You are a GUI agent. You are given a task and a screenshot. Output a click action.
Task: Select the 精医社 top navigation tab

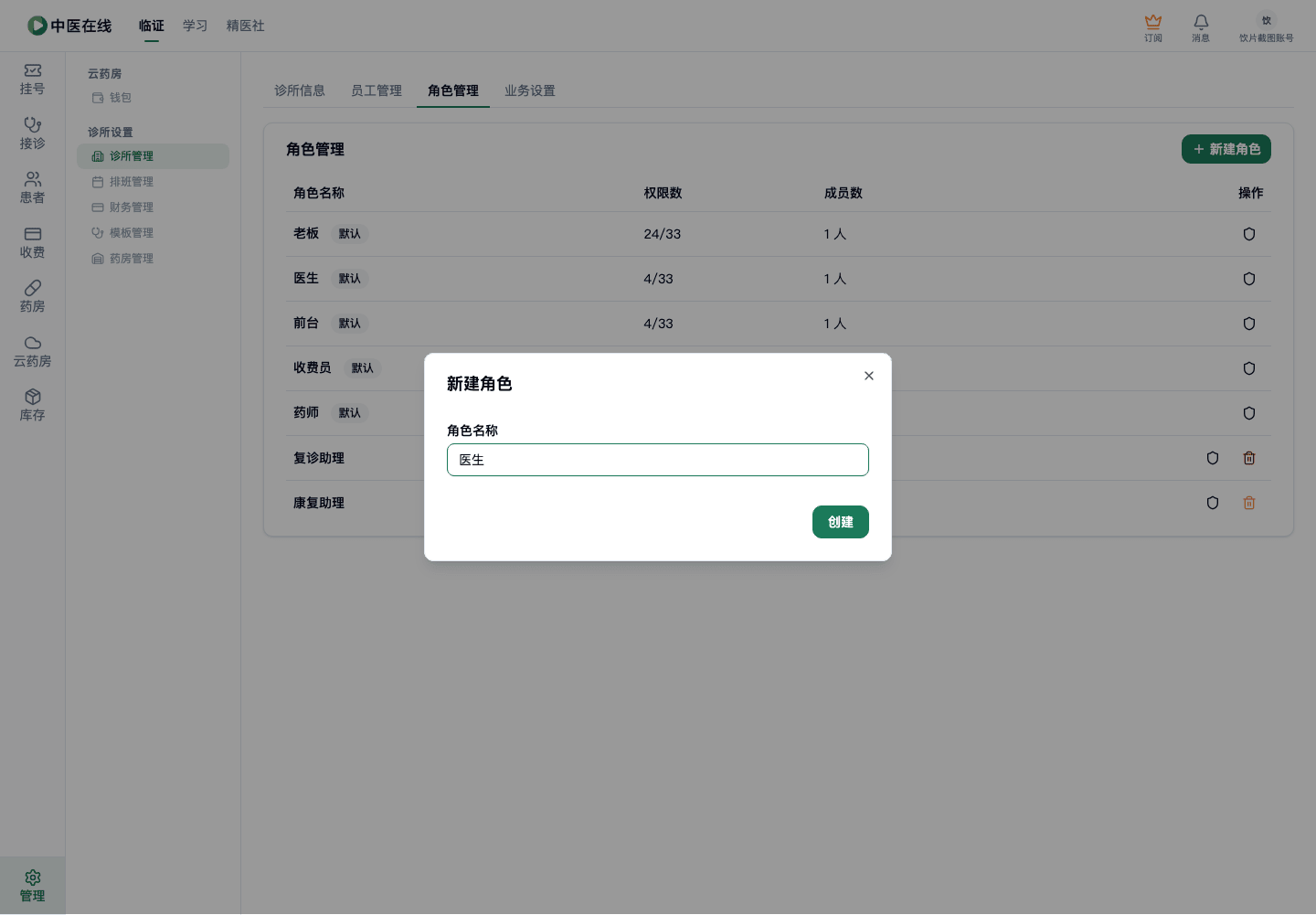(x=246, y=26)
